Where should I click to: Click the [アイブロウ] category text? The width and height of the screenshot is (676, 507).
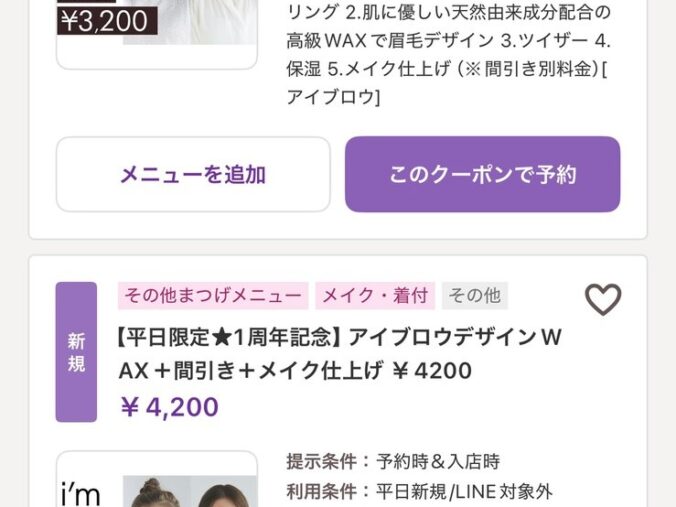pyautogui.click(x=333, y=97)
